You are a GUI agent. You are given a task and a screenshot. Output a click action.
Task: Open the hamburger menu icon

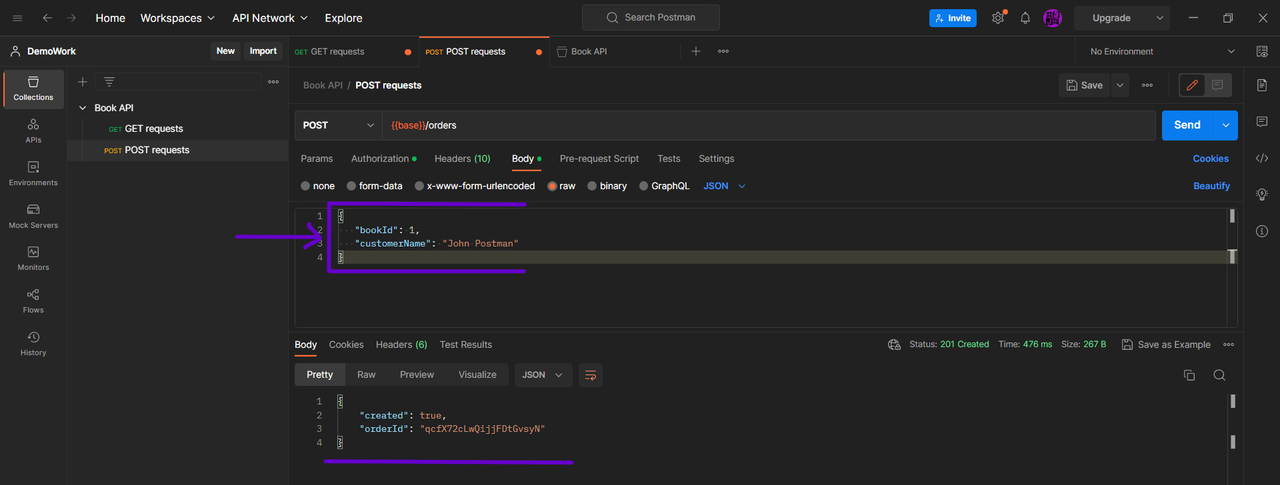[16, 18]
